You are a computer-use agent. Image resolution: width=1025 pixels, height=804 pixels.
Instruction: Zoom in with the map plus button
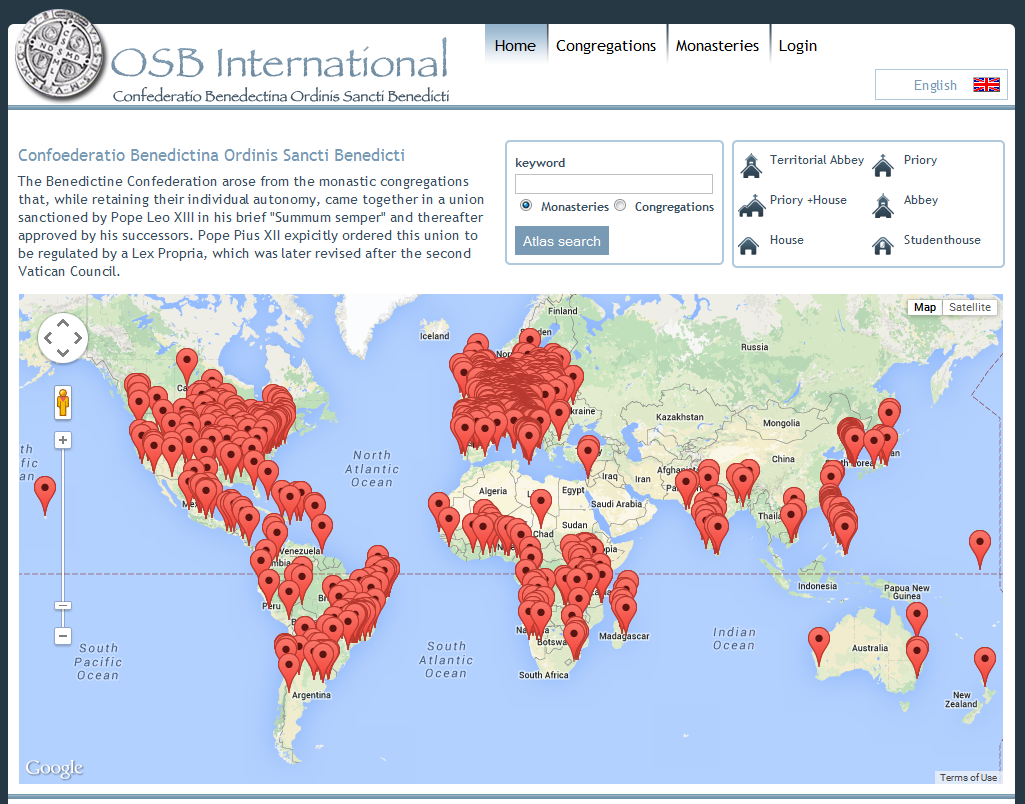click(63, 440)
